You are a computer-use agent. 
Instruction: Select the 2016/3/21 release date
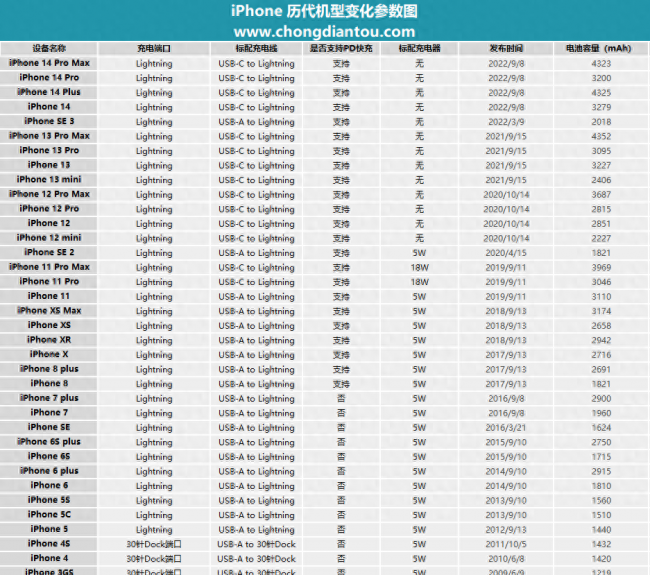(x=506, y=427)
